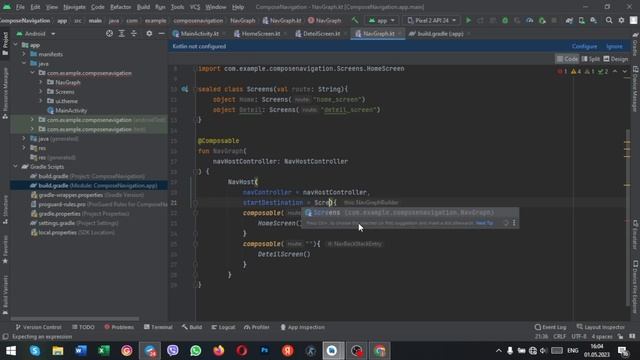
Task: Open the Event Log
Action: point(550,327)
